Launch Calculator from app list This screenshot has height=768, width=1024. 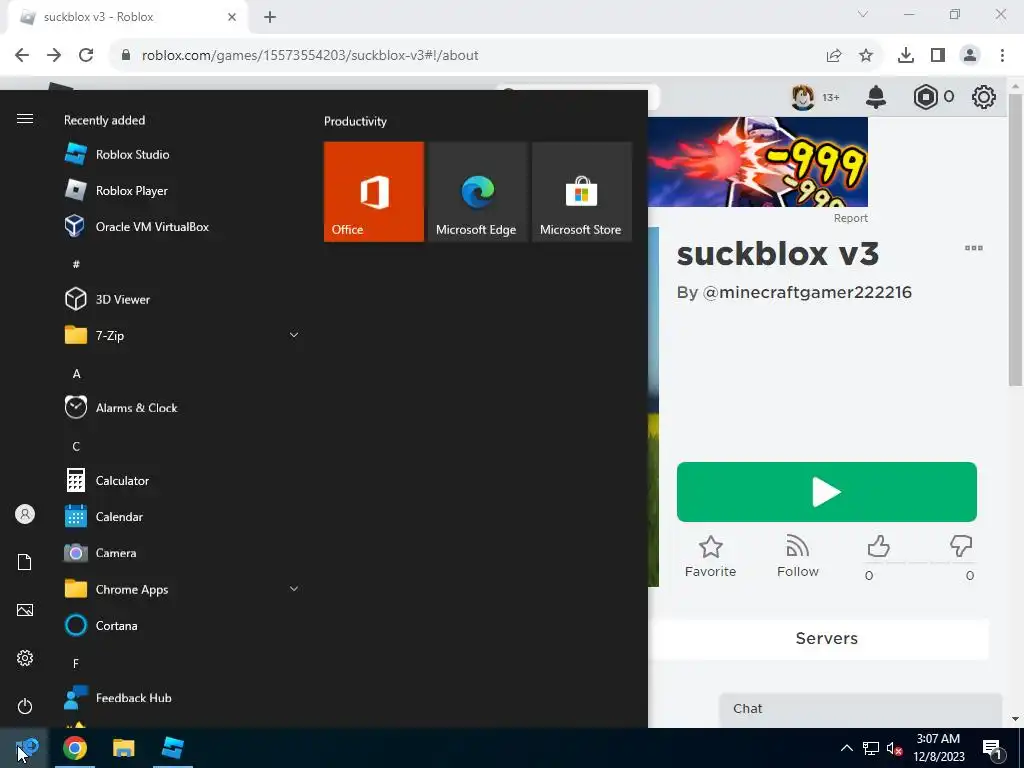tap(108, 481)
